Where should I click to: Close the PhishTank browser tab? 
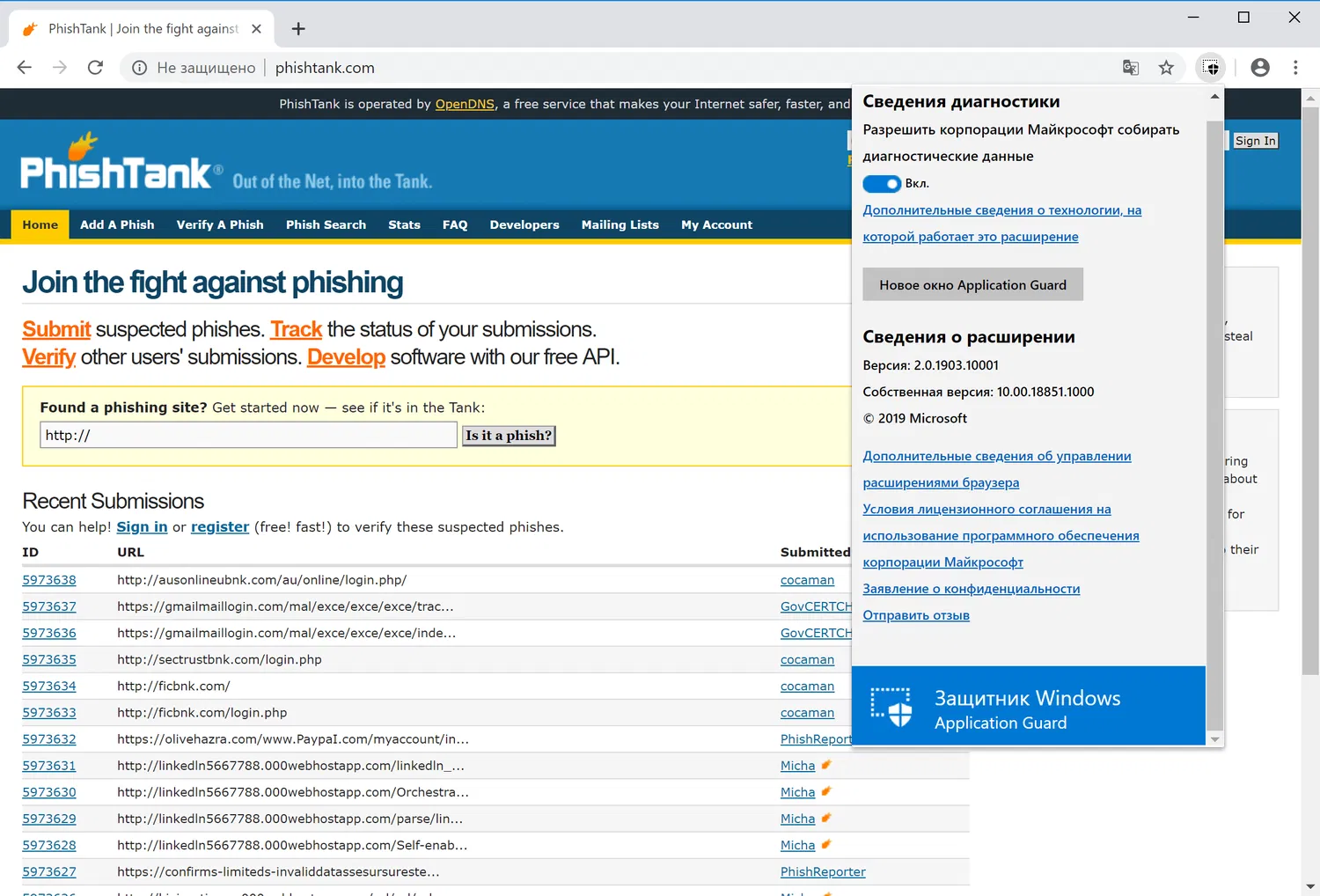[x=256, y=29]
